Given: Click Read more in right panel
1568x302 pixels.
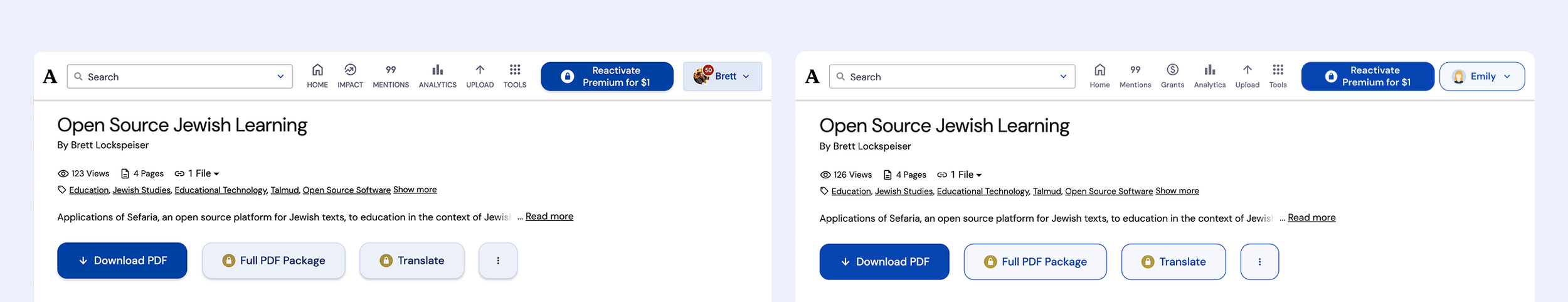Looking at the screenshot, I should tap(1311, 218).
